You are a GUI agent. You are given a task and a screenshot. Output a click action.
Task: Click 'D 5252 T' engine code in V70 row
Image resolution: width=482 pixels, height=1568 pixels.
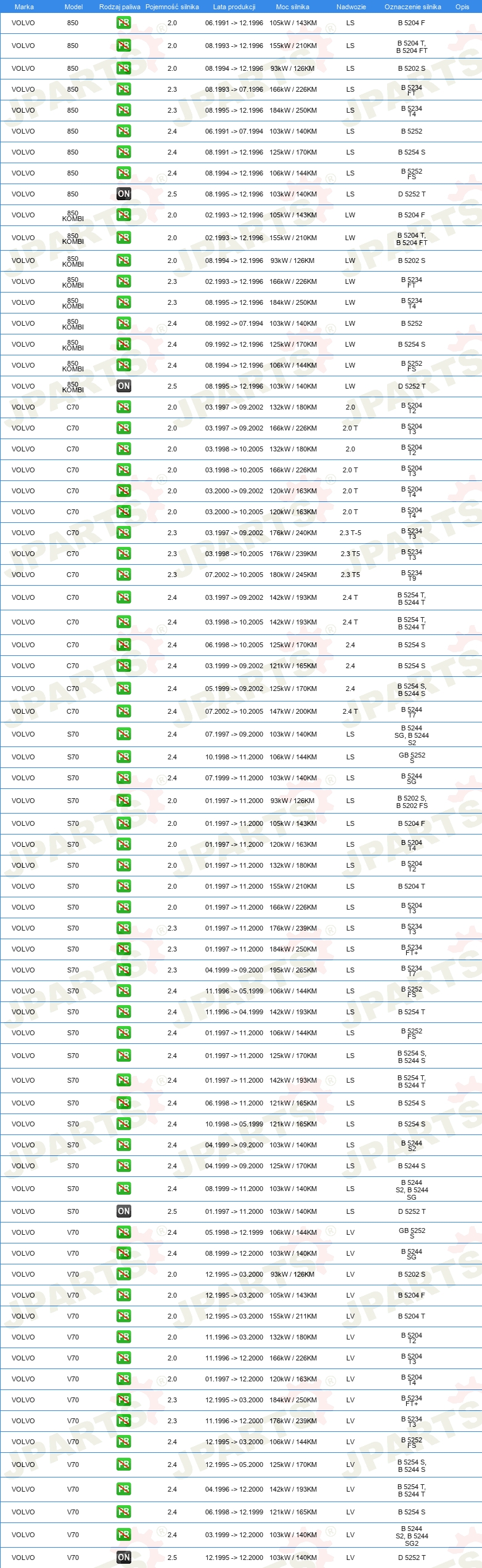412,1558
